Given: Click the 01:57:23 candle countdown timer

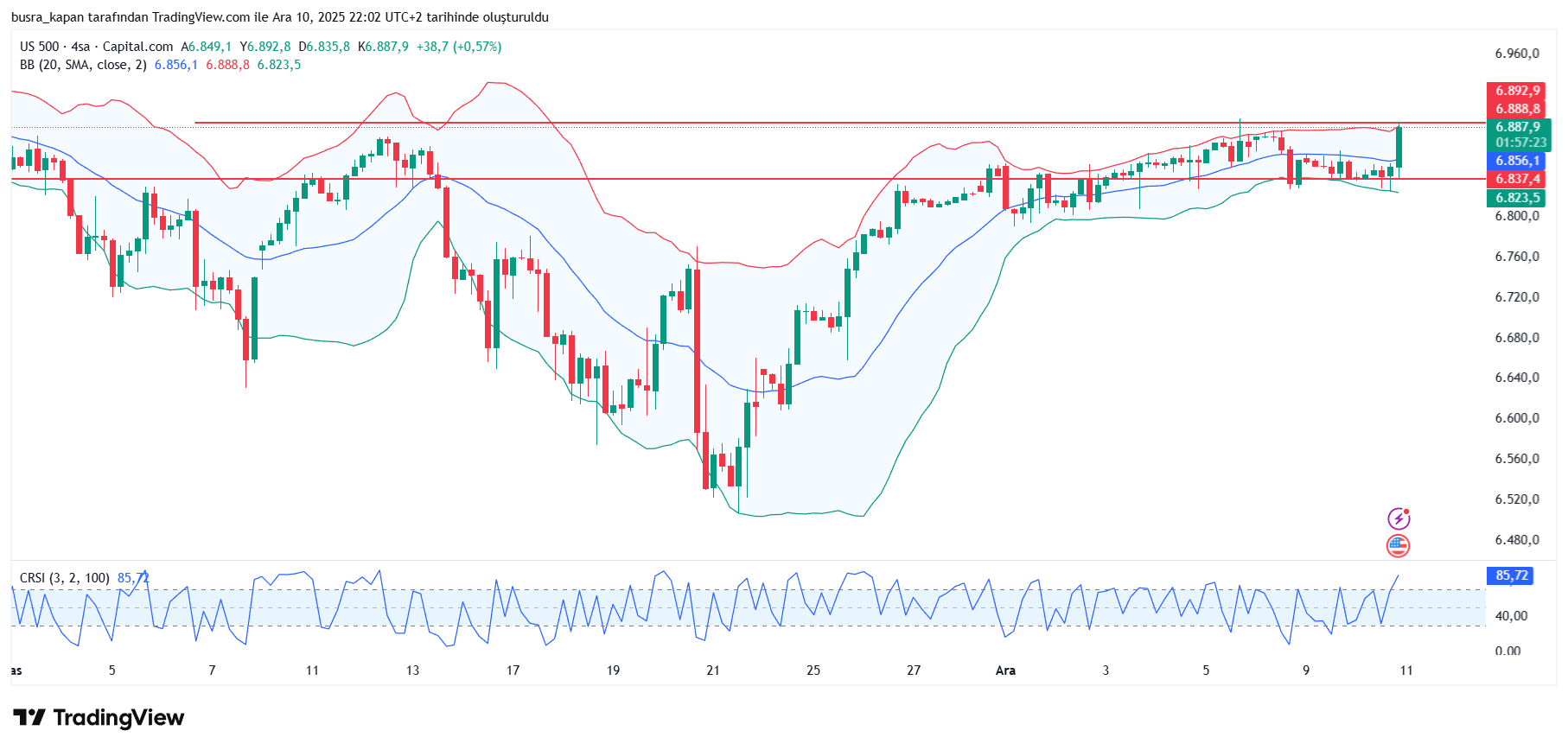Looking at the screenshot, I should pyautogui.click(x=1520, y=143).
